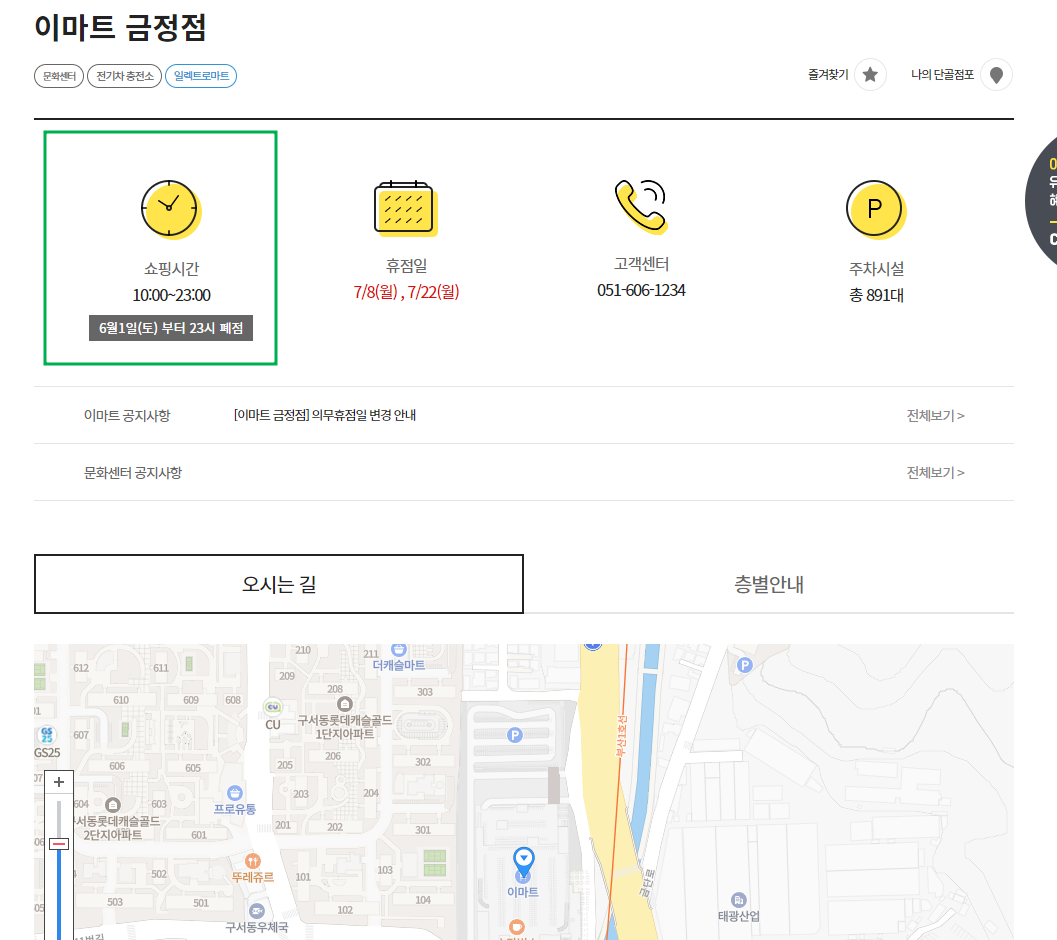This screenshot has height=940, width=1057.
Task: Open 전체보기 for 이마트 공지사항
Action: click(x=935, y=415)
